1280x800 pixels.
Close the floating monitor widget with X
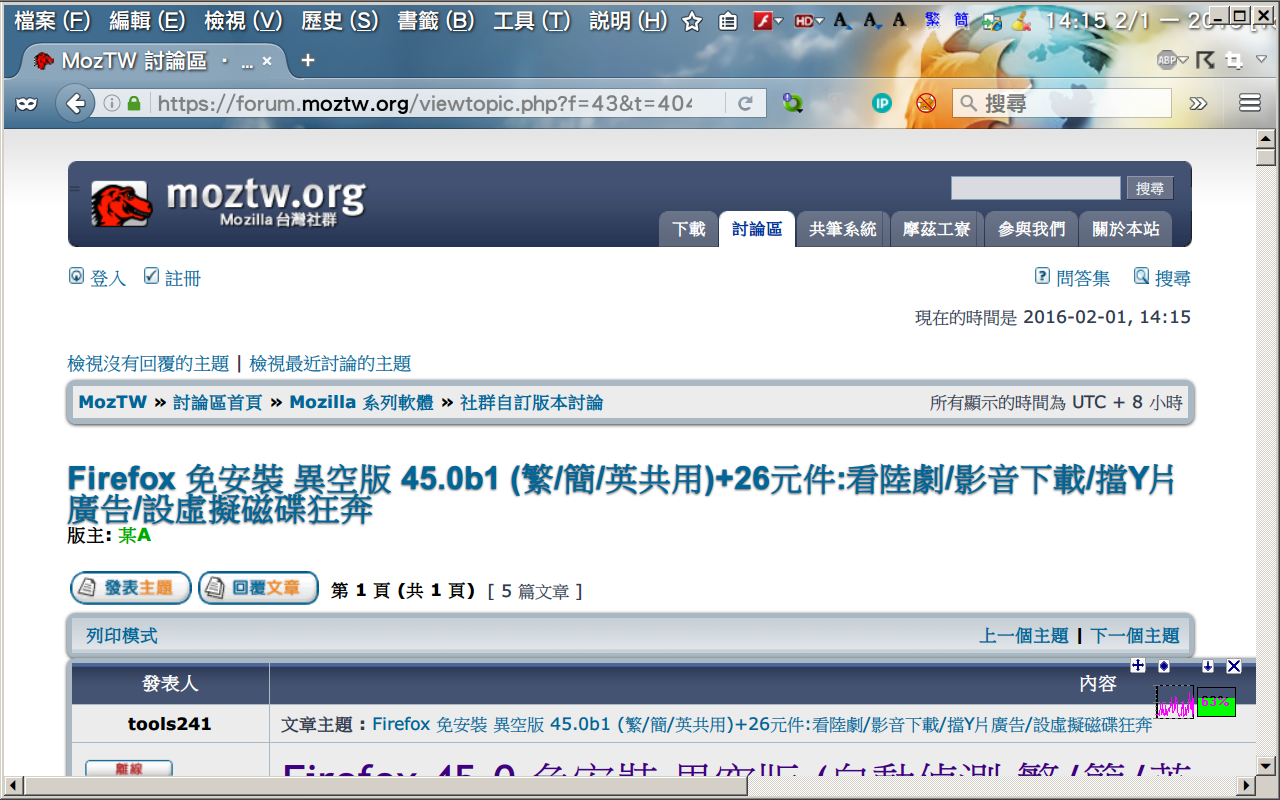pyautogui.click(x=1233, y=666)
